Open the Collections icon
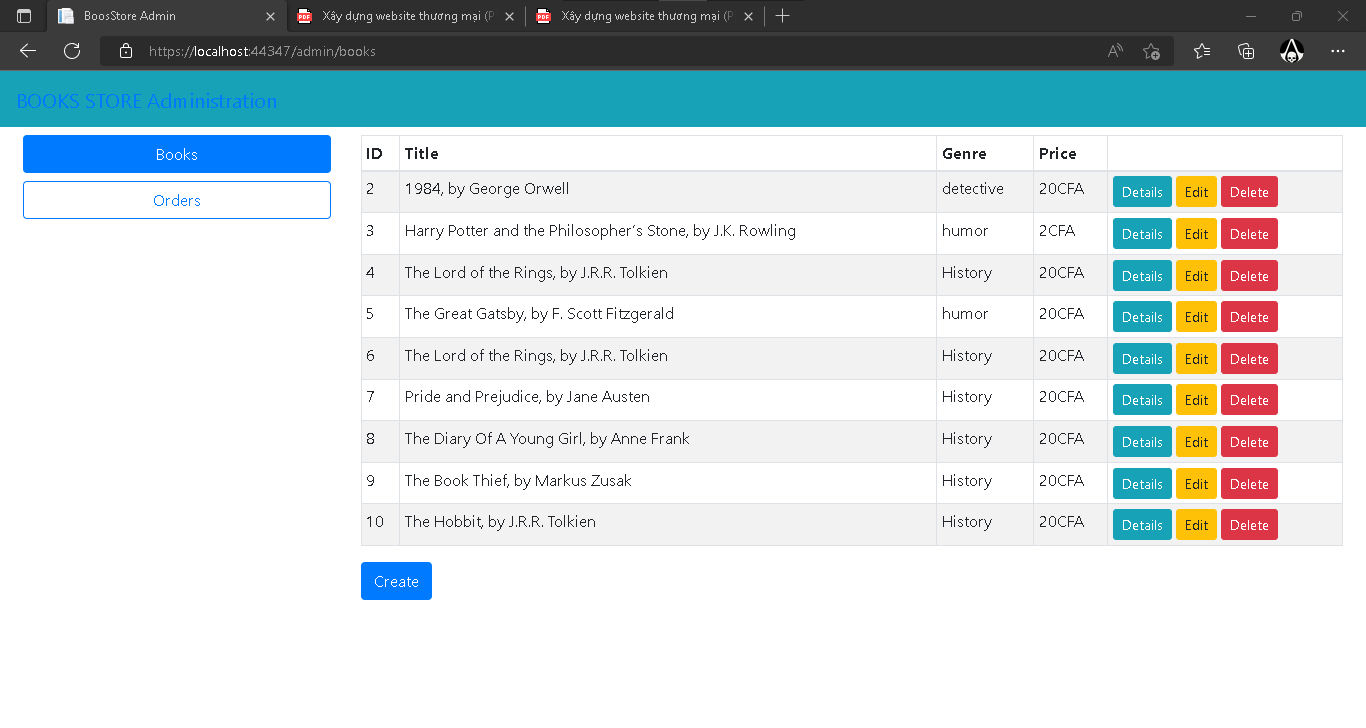This screenshot has width=1366, height=728. click(1246, 51)
